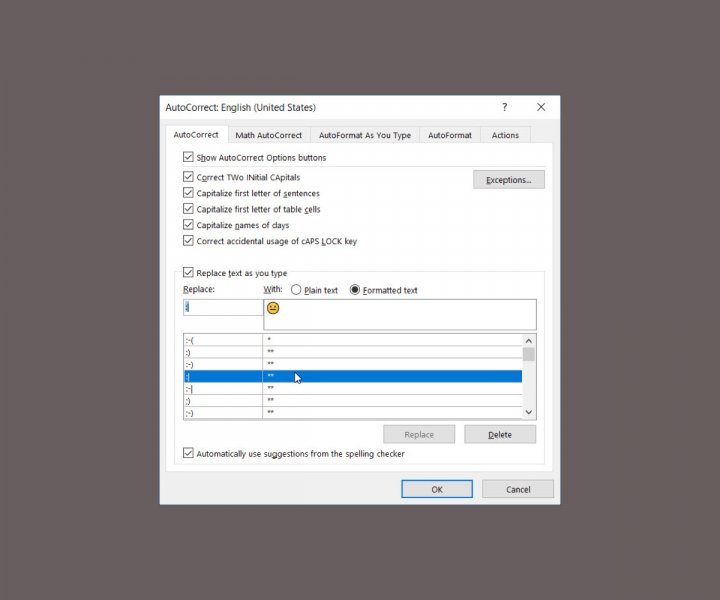Select the ";-)" entry in the list

pos(353,413)
